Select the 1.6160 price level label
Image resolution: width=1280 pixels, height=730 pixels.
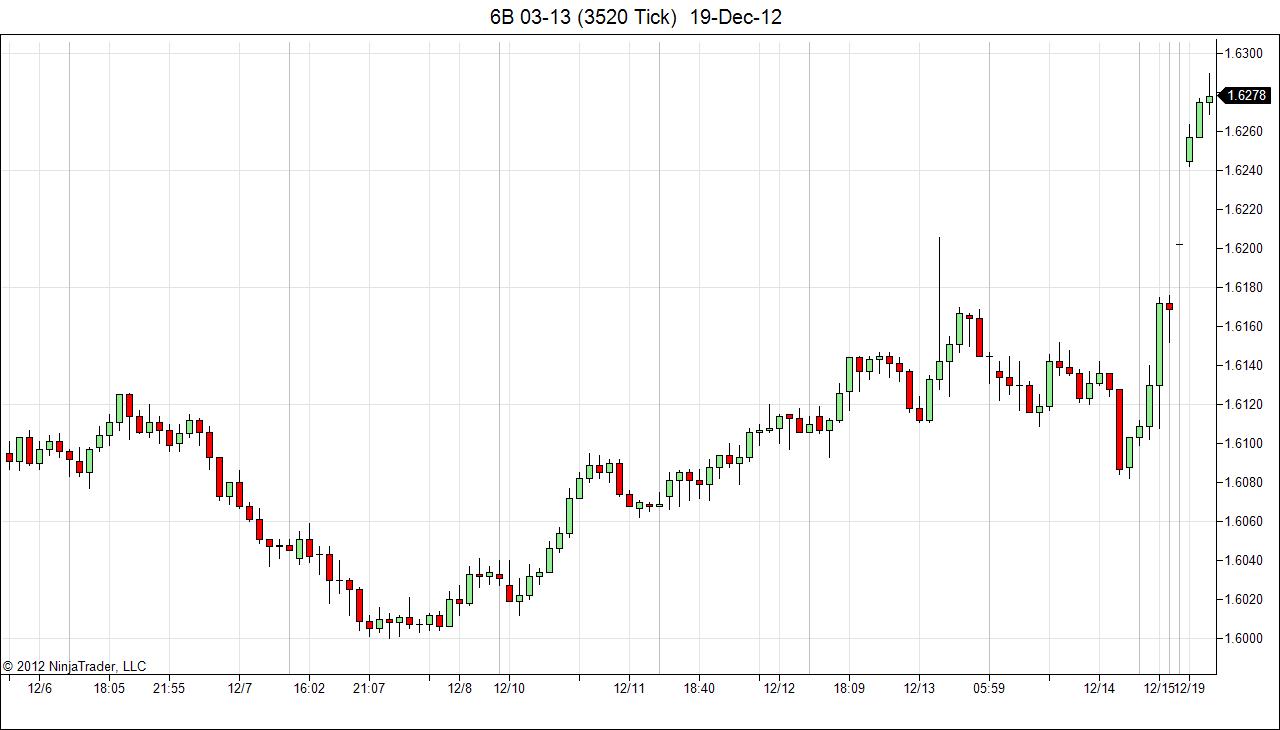[x=1245, y=326]
